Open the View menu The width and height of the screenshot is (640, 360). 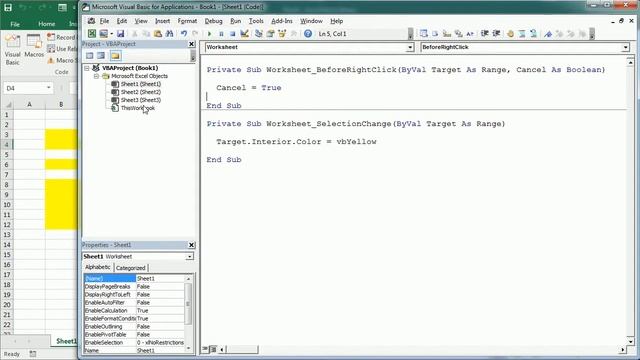141,21
